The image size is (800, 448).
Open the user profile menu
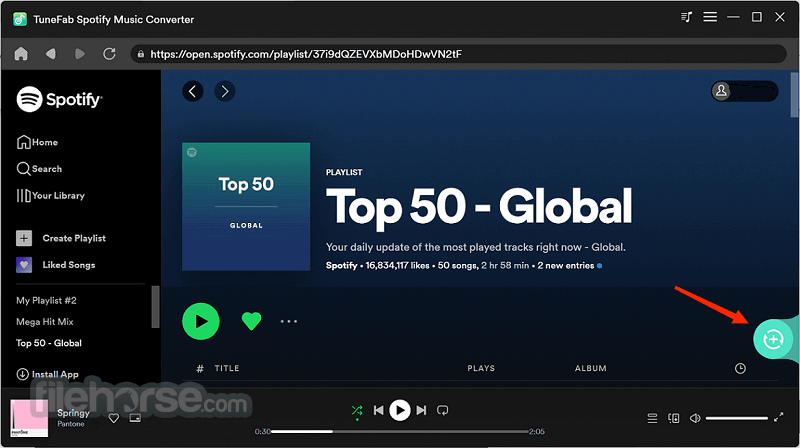(744, 91)
